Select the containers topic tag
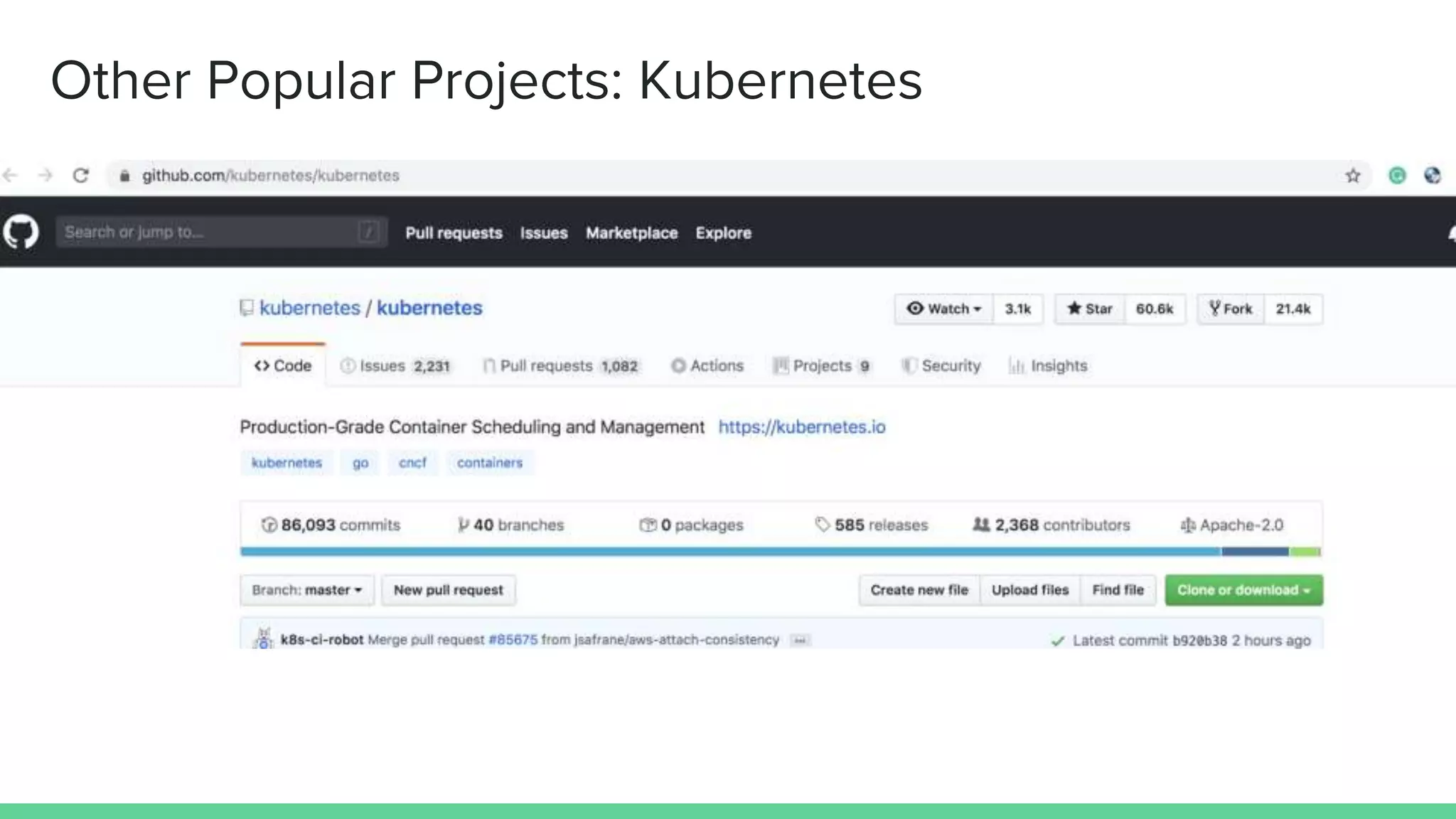Screen dimensions: 1456x819 click(x=489, y=463)
